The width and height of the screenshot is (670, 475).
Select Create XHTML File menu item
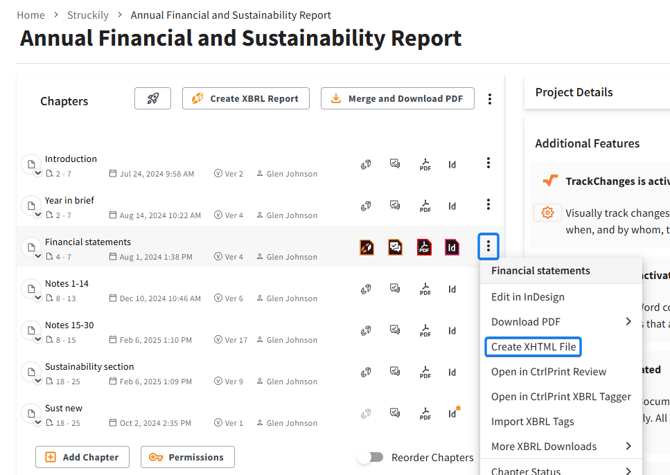pyautogui.click(x=533, y=347)
